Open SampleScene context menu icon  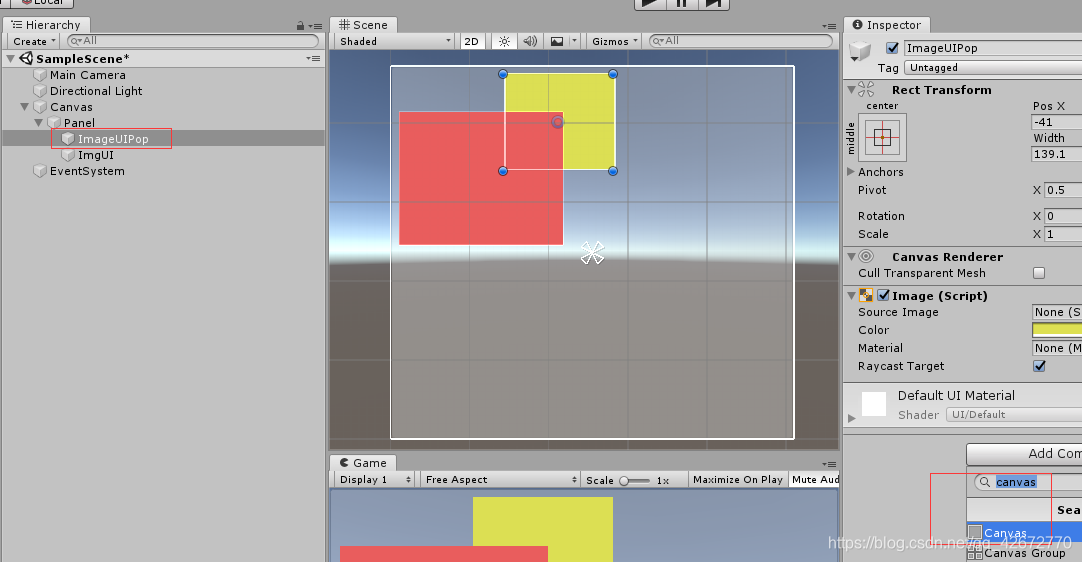pyautogui.click(x=313, y=59)
